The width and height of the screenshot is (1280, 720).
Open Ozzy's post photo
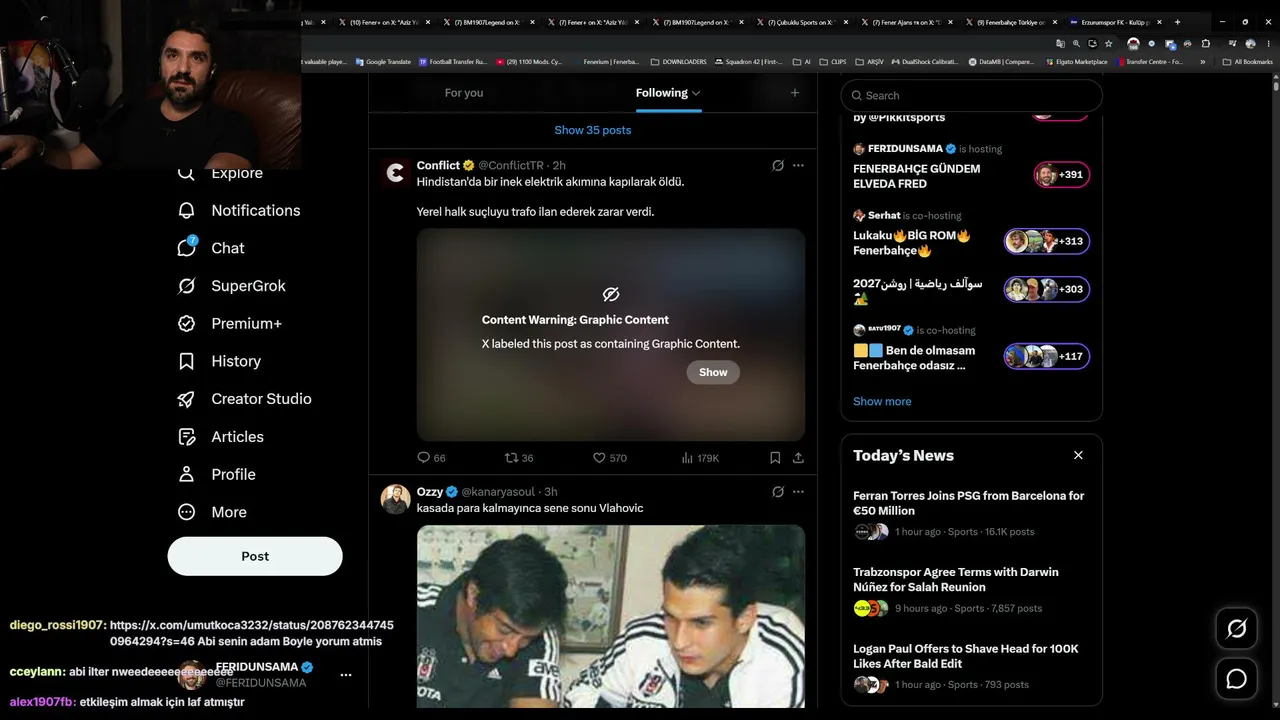click(x=611, y=617)
